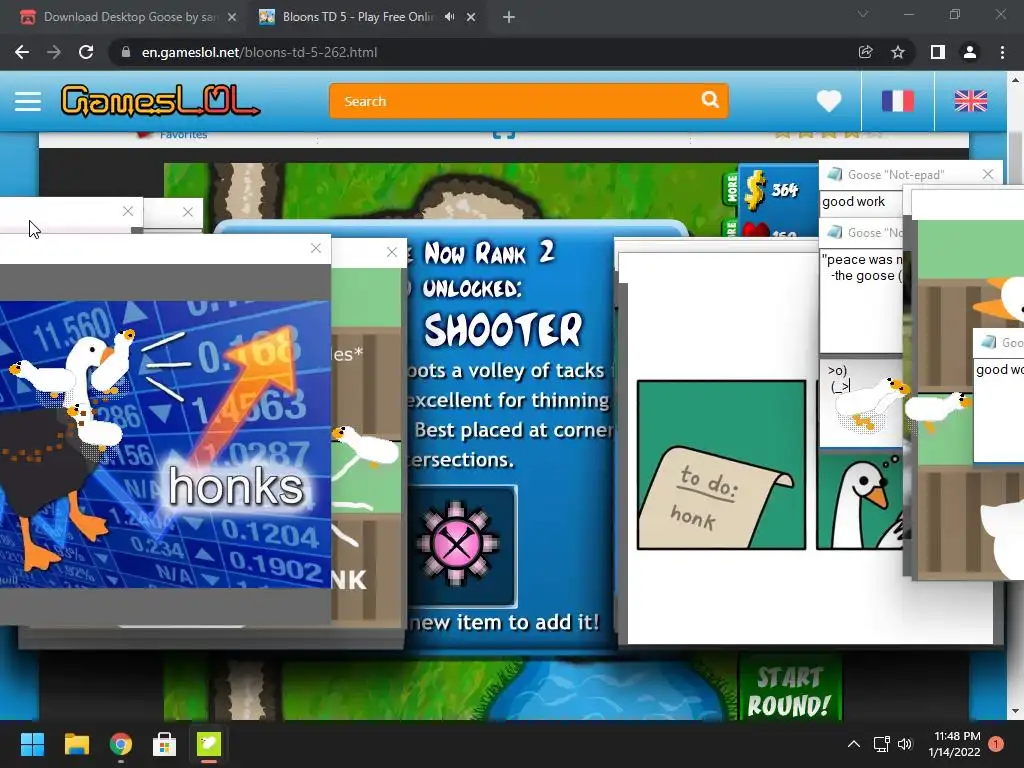Click the browser forward arrow
Image resolution: width=1024 pixels, height=768 pixels.
[54, 52]
